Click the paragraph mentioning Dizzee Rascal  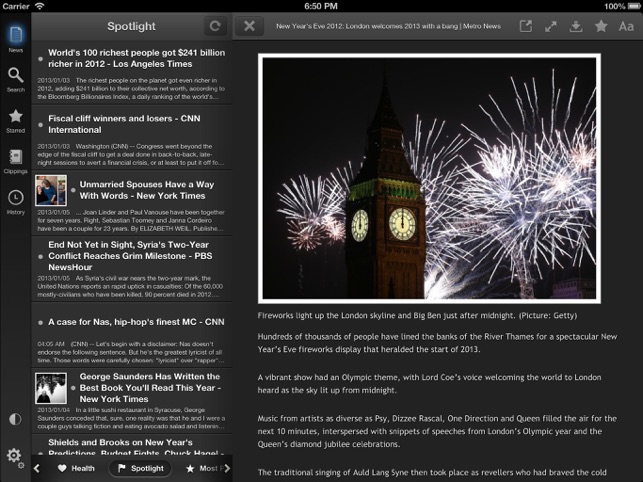[x=437, y=431]
